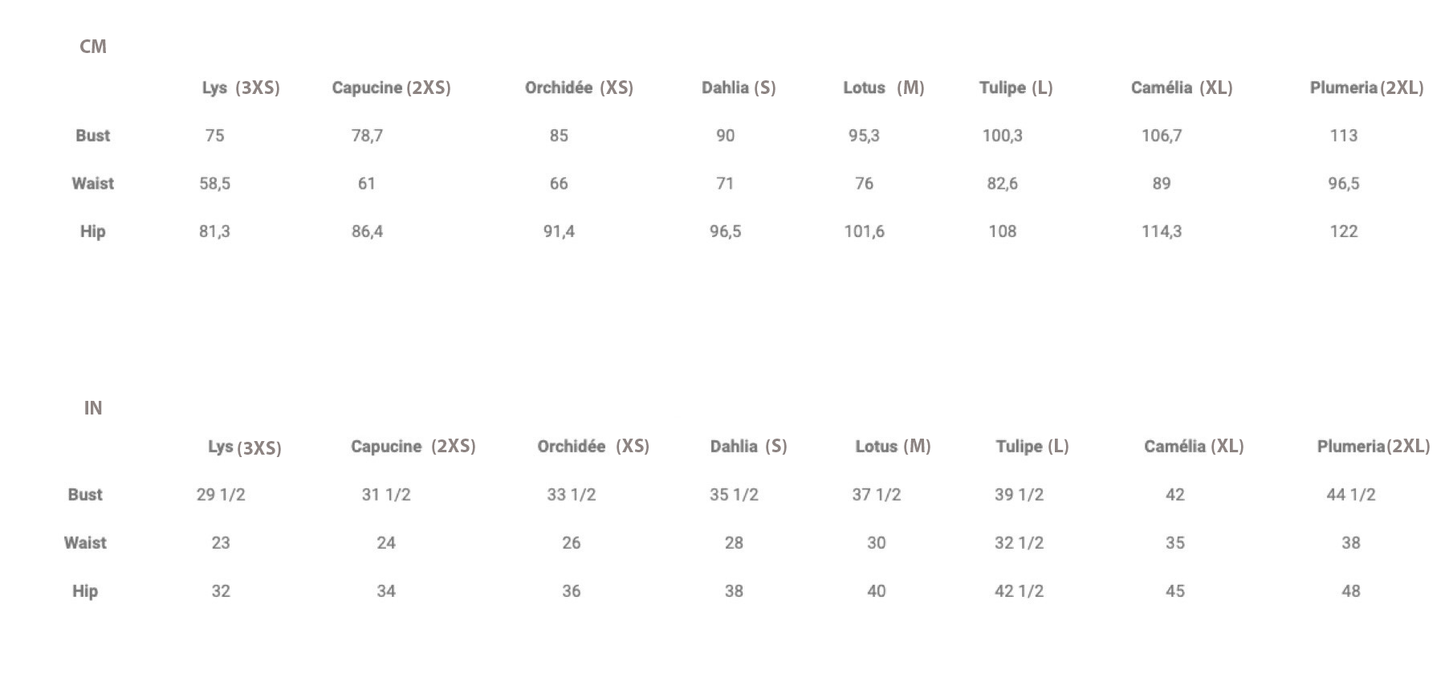Click Plumeria (2XL) header in inches table
This screenshot has width=1445, height=678.
coord(1373,446)
